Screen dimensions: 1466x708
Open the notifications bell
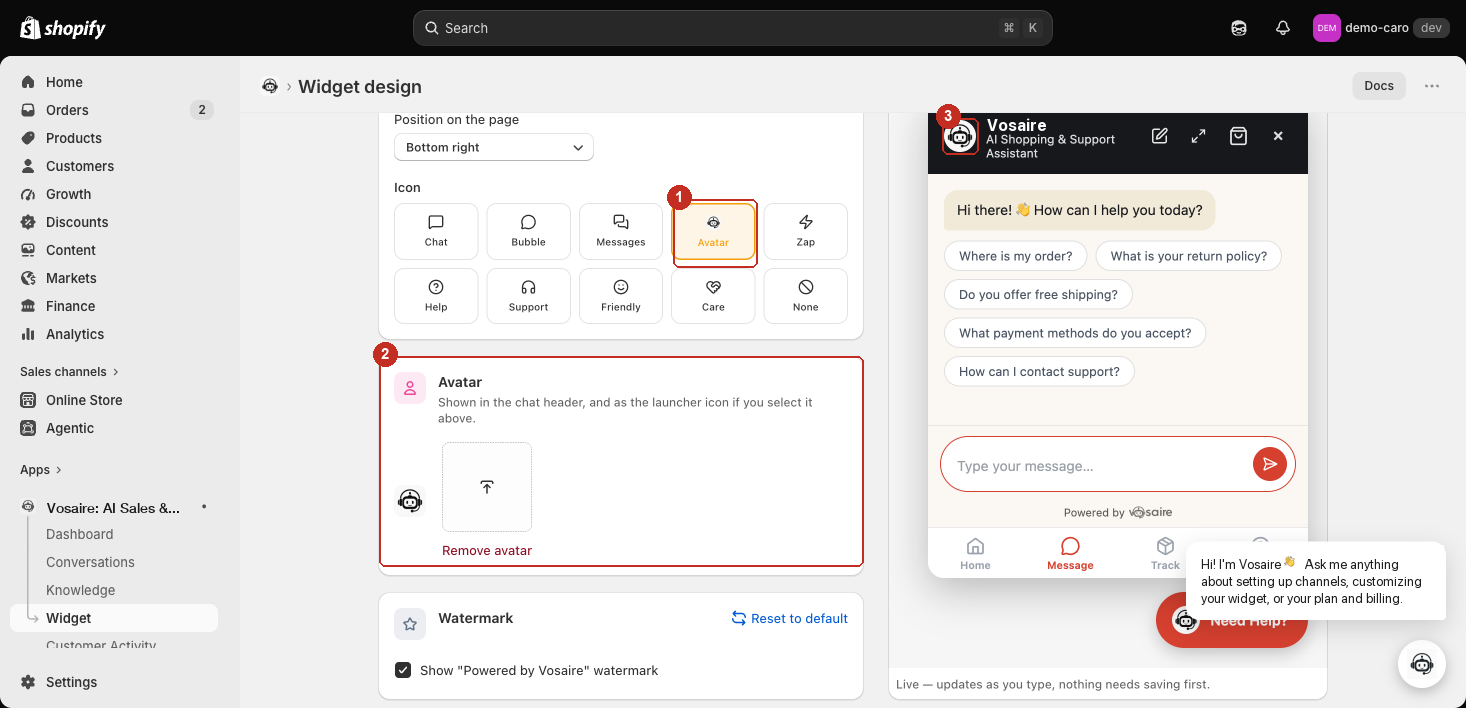1283,28
